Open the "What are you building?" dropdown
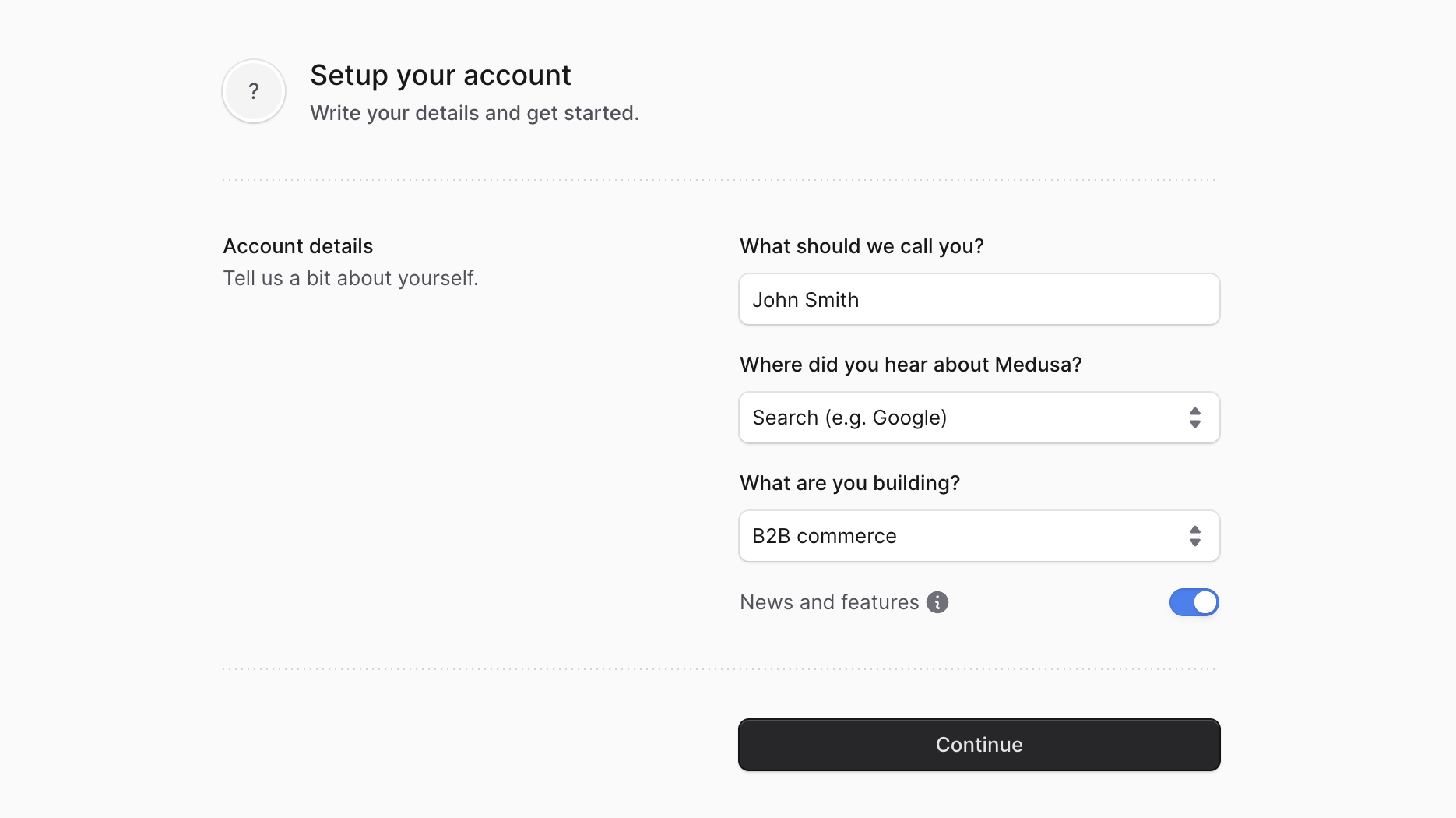1456x818 pixels. click(978, 536)
